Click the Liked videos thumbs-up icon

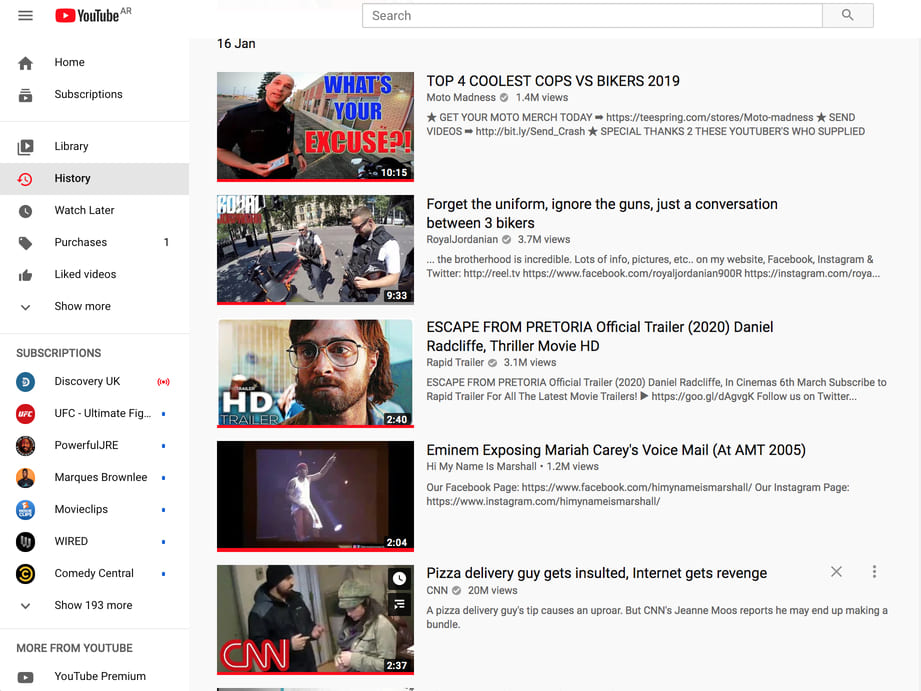pyautogui.click(x=25, y=275)
